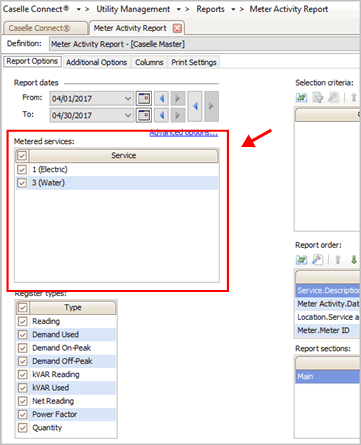Uncheck the 1 (Electric) service

tap(22, 169)
